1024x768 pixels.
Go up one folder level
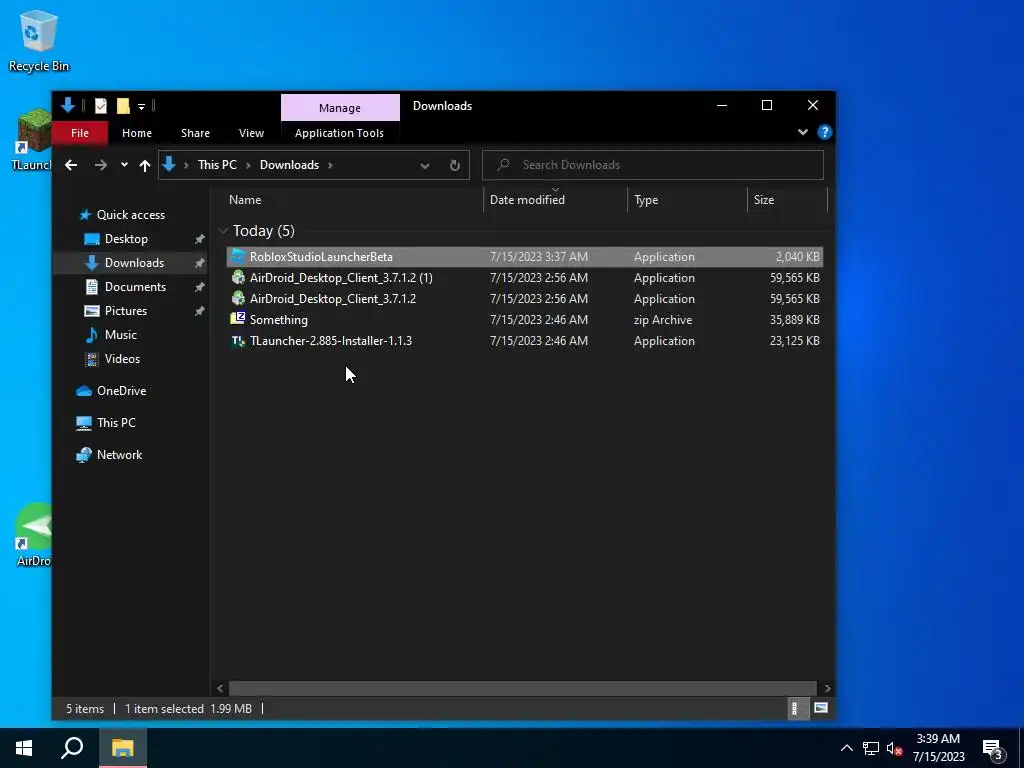point(145,165)
